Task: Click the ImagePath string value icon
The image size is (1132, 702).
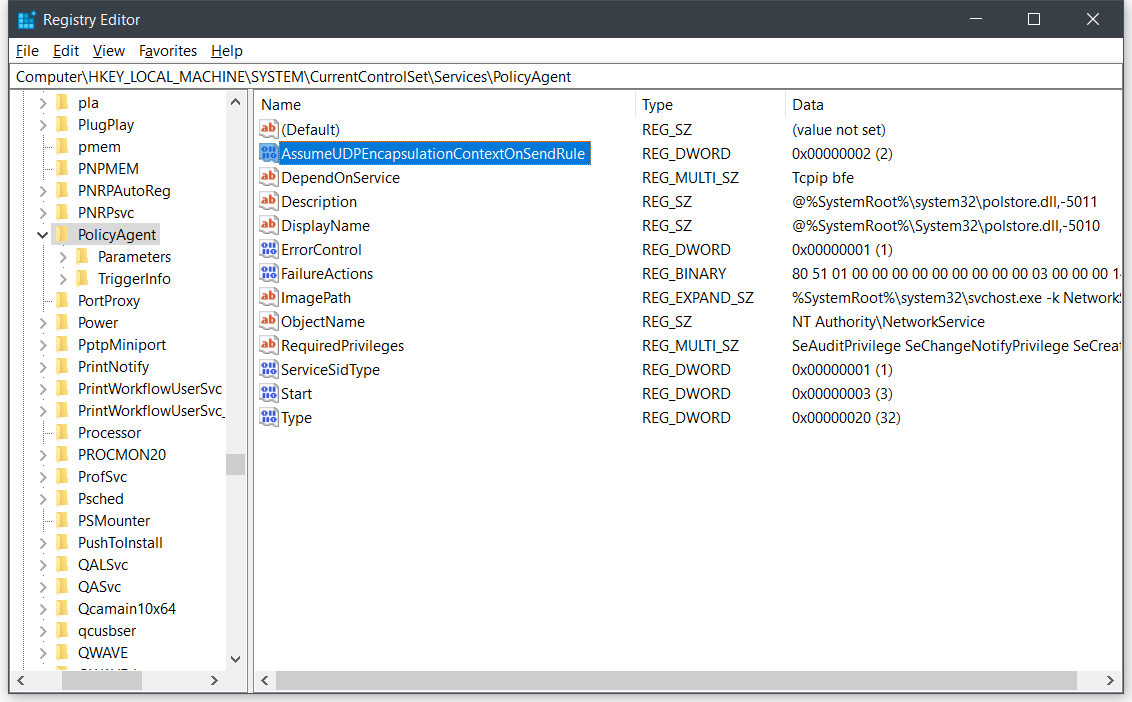Action: [x=269, y=297]
